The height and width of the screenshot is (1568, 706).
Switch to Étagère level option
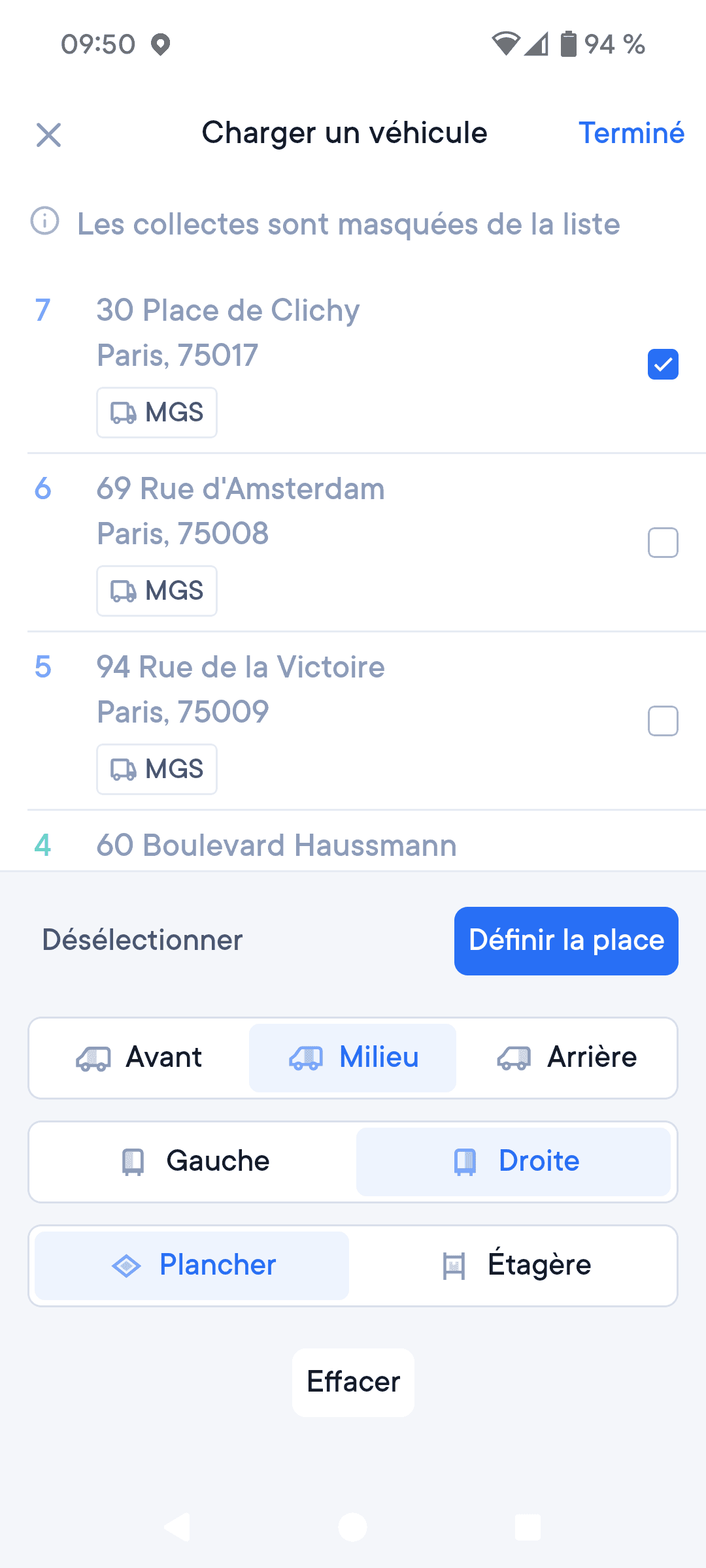tap(516, 1266)
